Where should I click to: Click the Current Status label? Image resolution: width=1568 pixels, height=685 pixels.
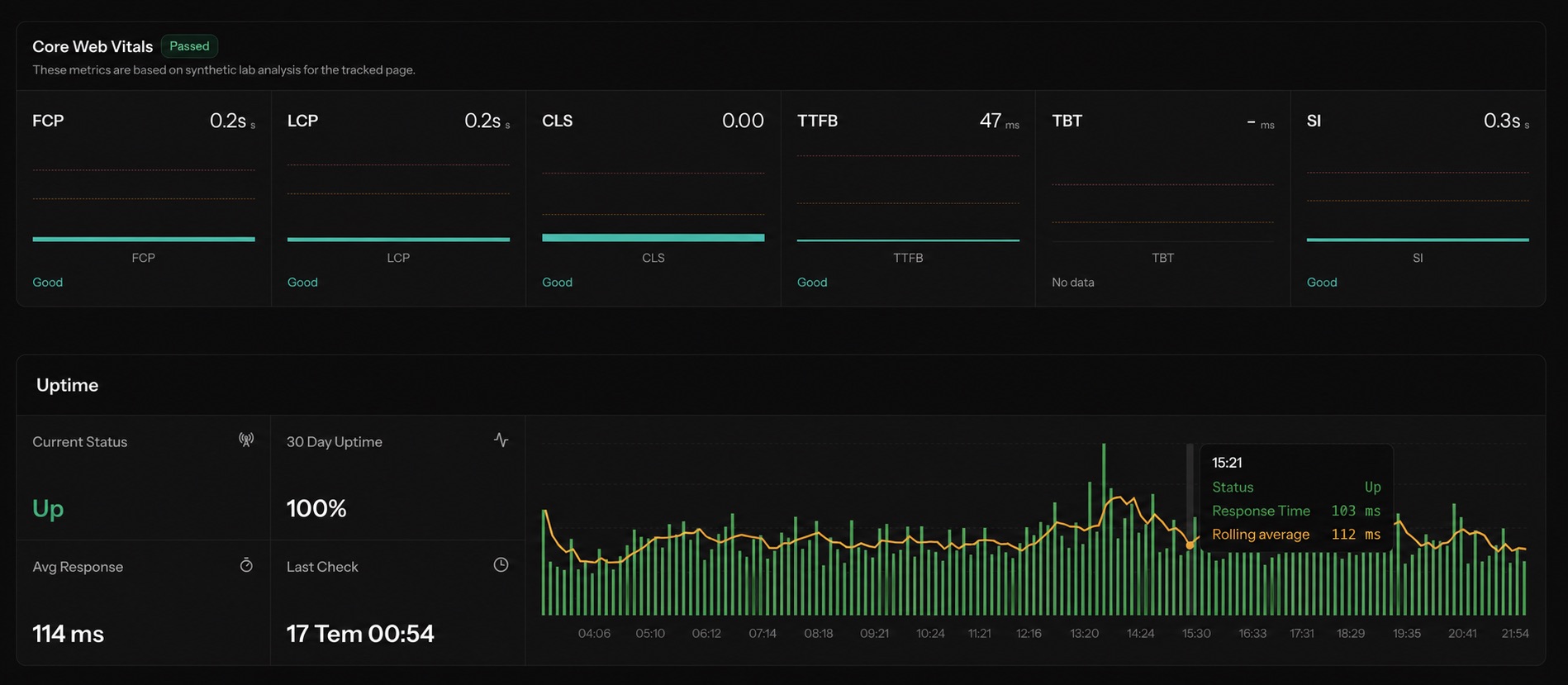pos(80,442)
